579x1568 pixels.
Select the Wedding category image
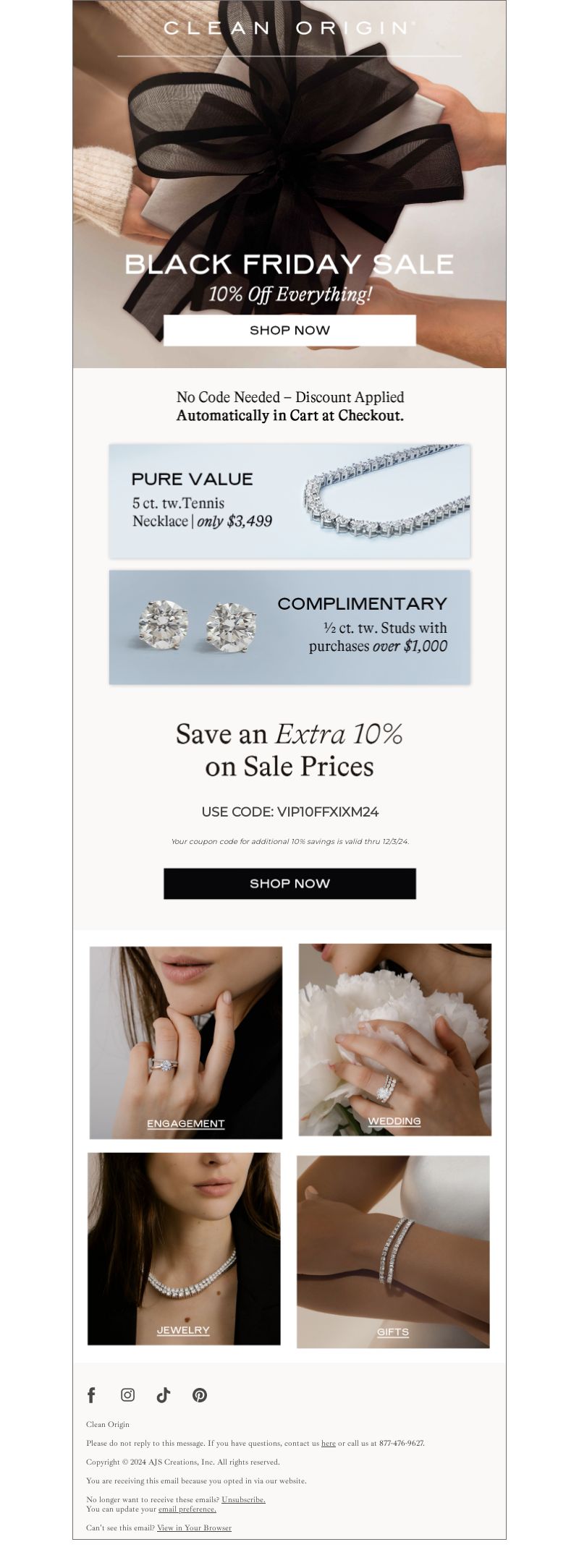[395, 1039]
